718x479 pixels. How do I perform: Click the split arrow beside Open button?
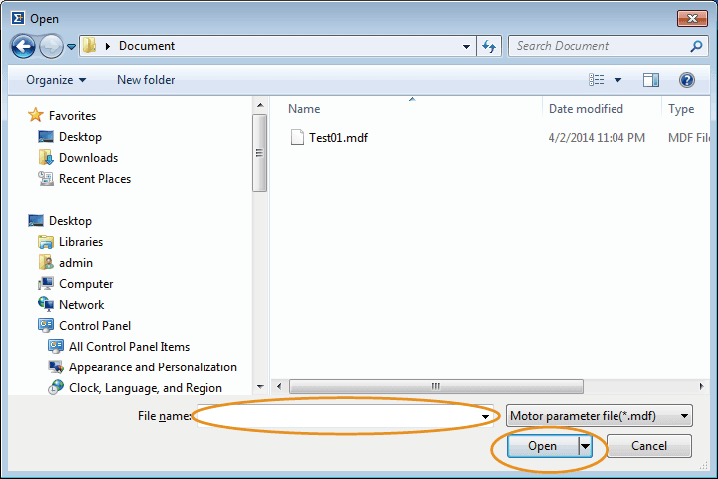(x=585, y=446)
